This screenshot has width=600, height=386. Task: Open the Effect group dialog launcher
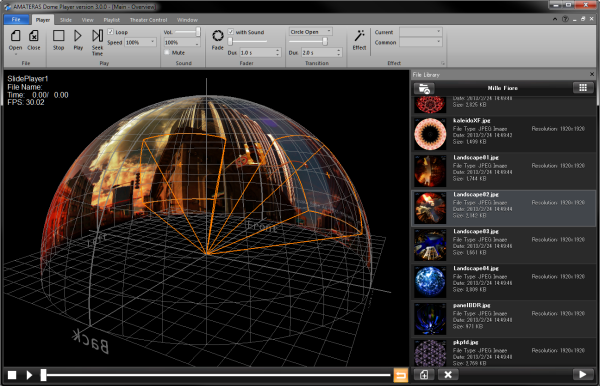point(443,63)
